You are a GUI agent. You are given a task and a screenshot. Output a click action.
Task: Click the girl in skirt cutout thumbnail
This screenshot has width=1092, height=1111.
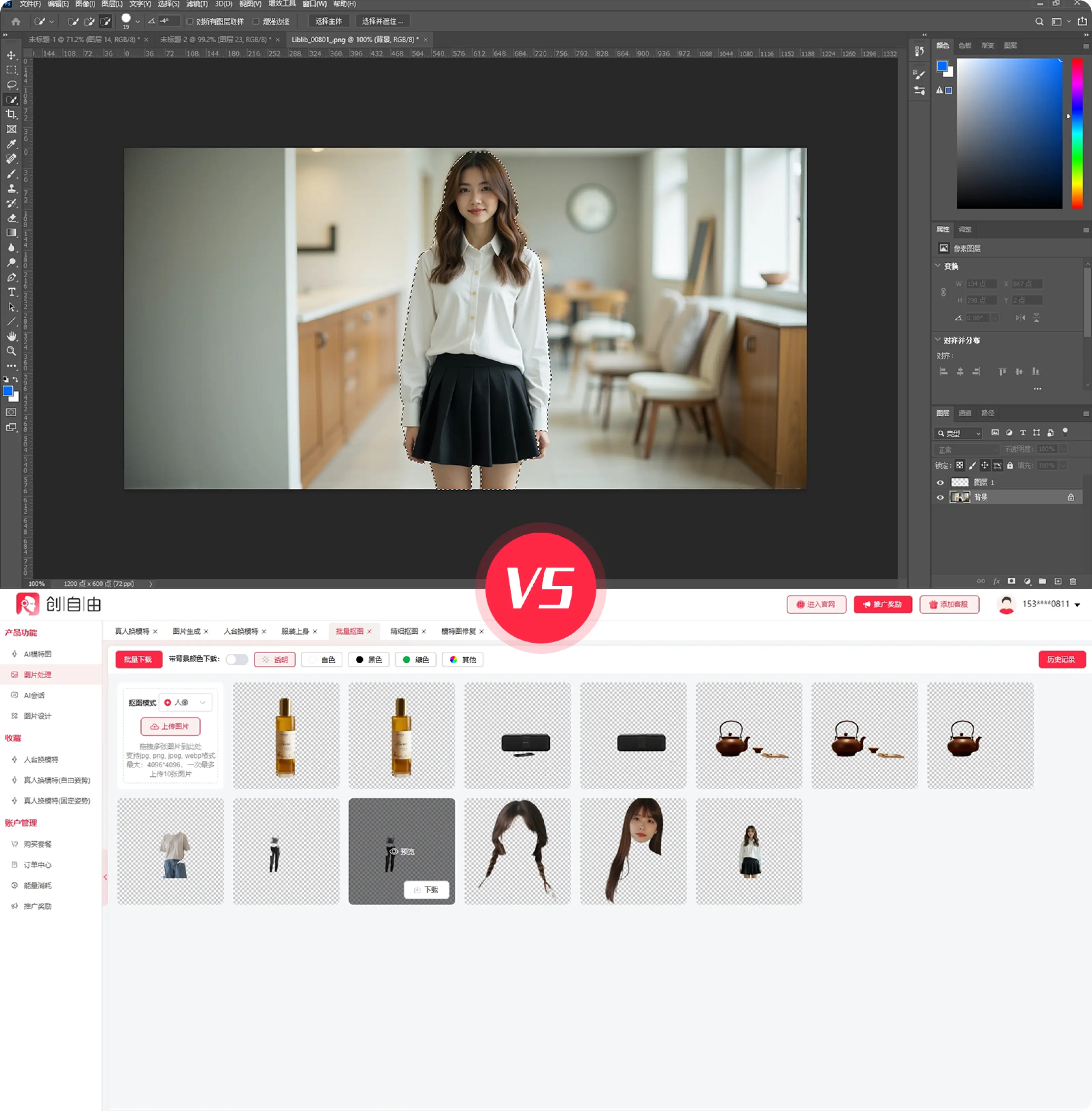(748, 851)
